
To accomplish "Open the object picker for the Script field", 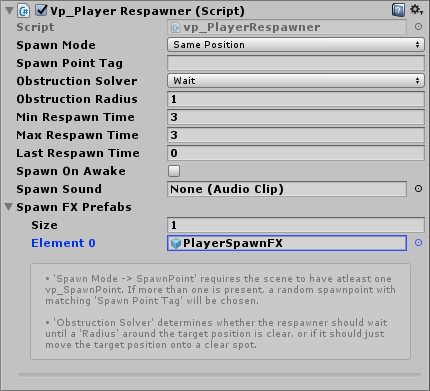I will click(x=418, y=27).
